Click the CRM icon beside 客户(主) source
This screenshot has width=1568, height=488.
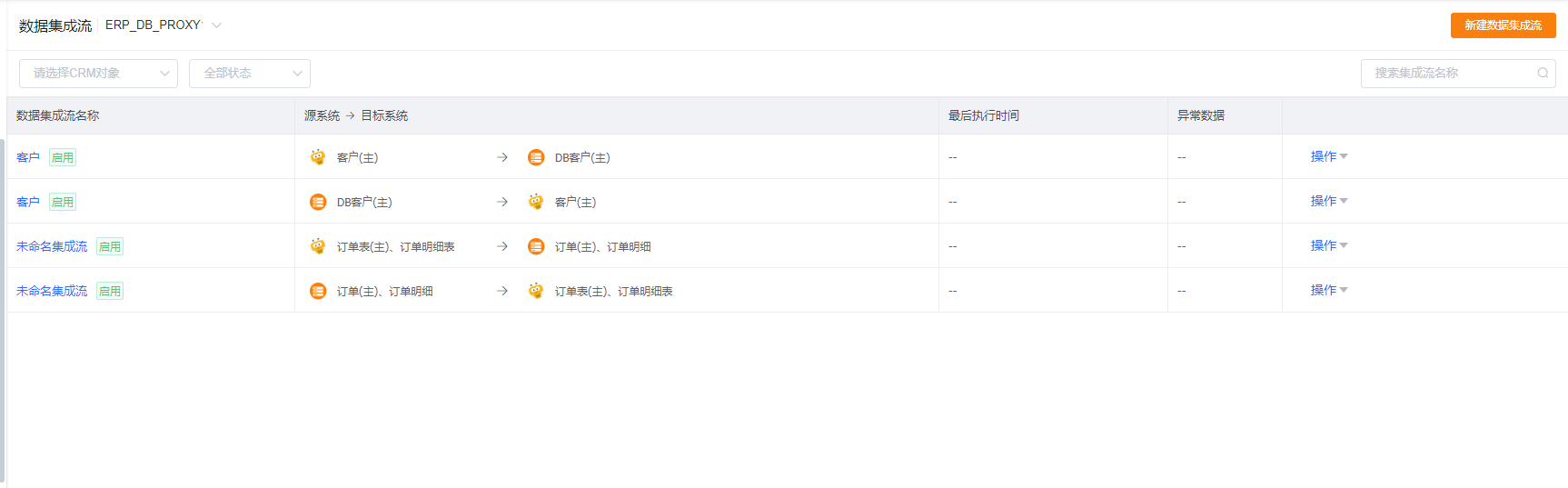[x=318, y=157]
